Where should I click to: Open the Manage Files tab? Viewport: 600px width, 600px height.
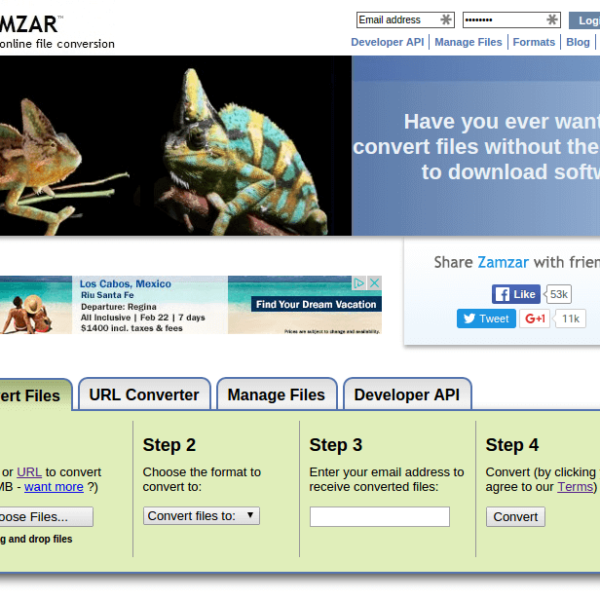coord(276,395)
